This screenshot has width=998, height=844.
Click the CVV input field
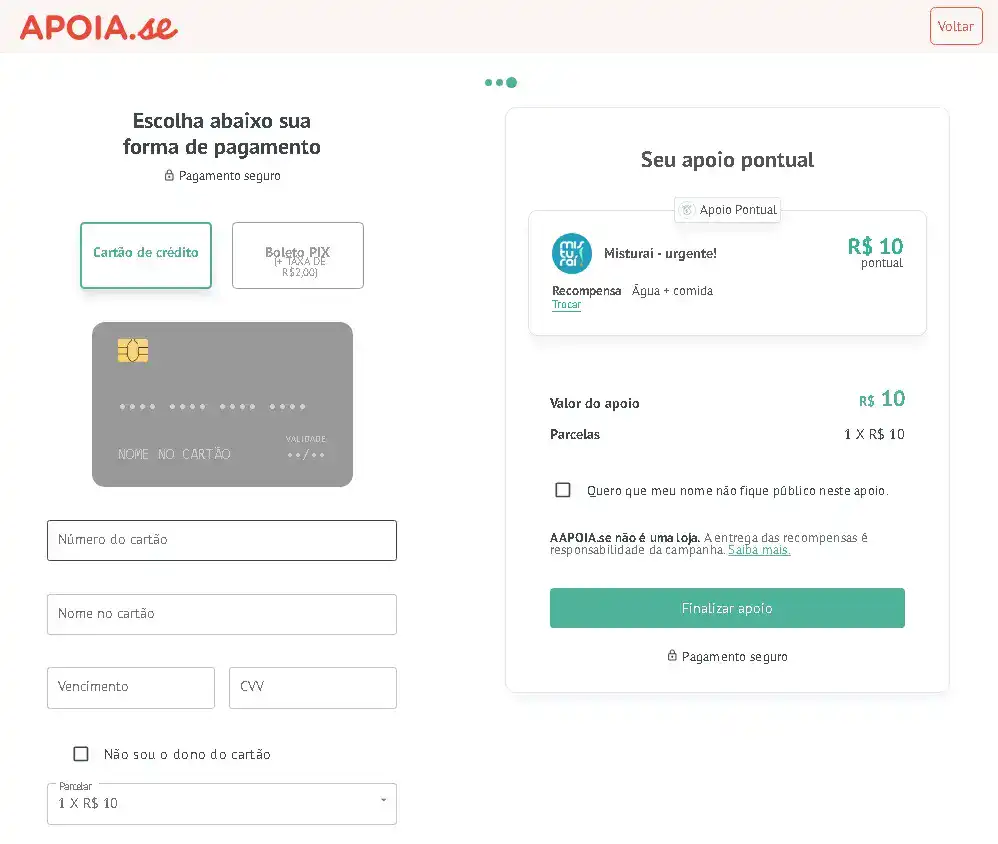(x=312, y=687)
